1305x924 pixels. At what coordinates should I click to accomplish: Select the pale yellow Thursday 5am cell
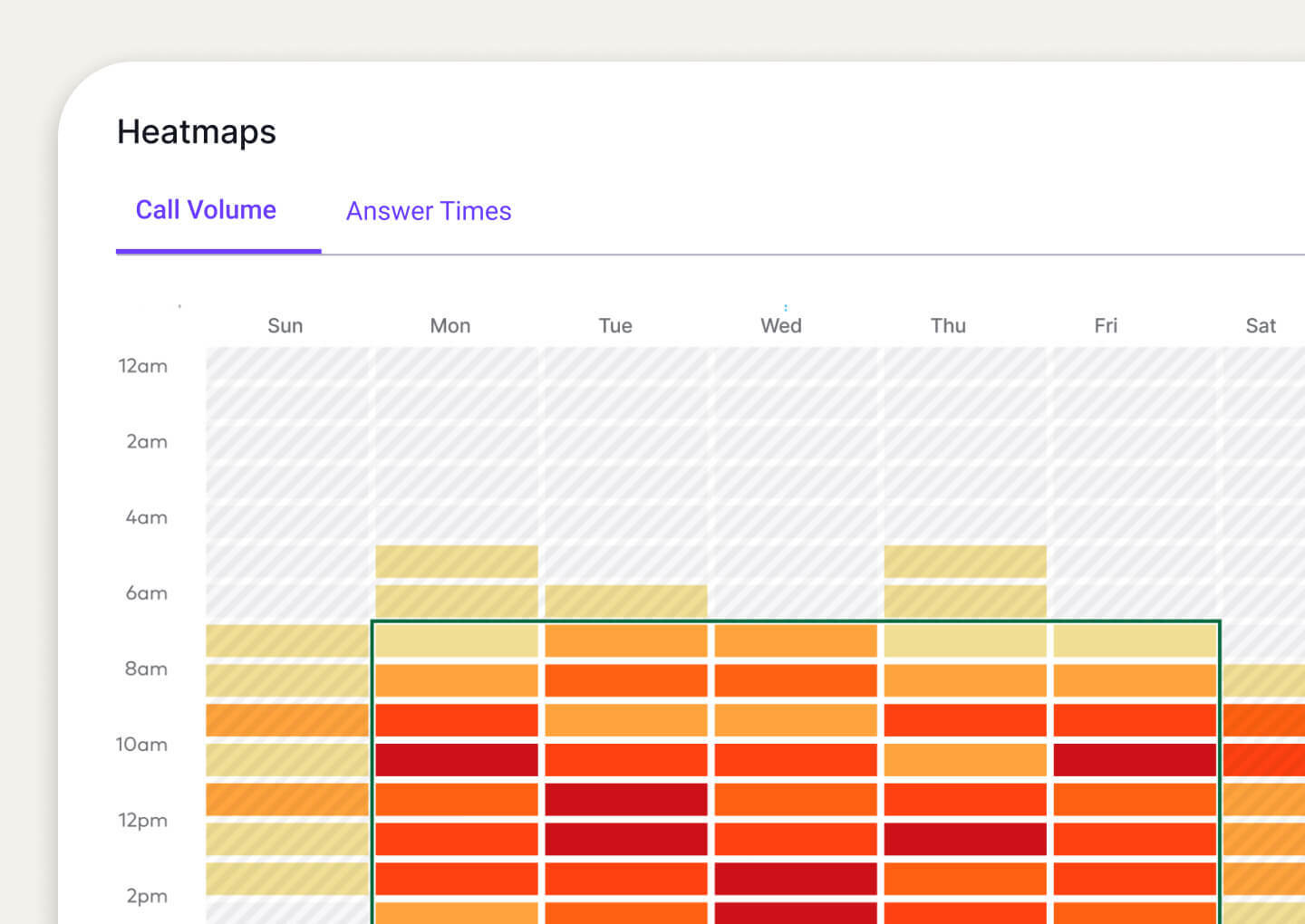point(965,562)
